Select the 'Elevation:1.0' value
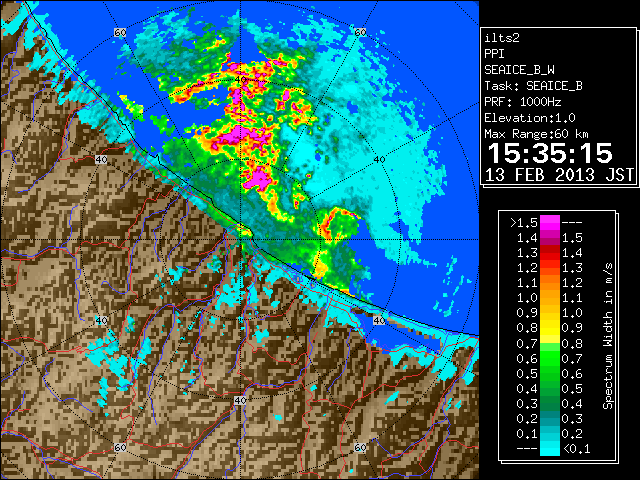Image resolution: width=640 pixels, height=480 pixels. [530, 118]
